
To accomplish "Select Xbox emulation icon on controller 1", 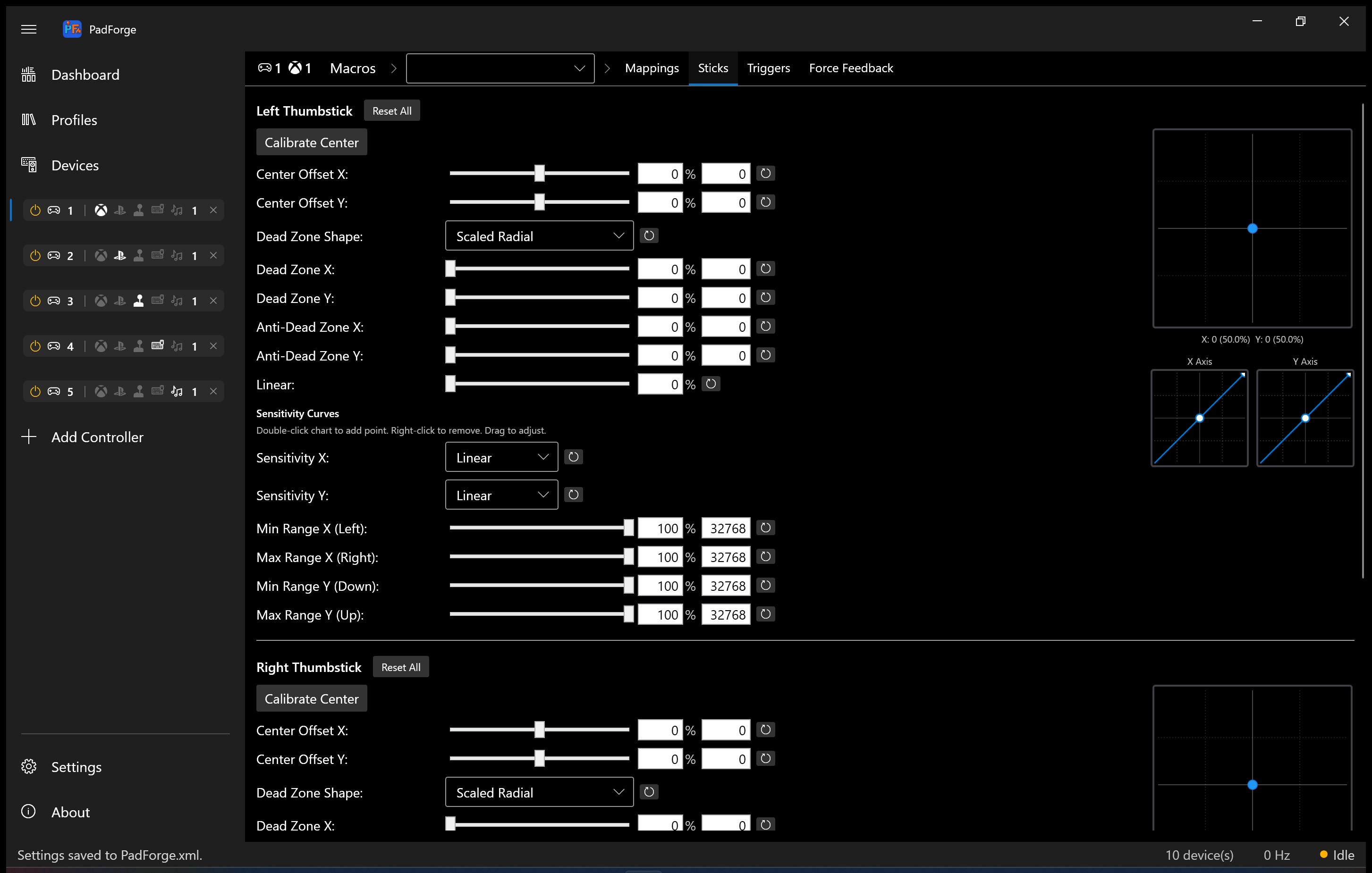I will (101, 210).
